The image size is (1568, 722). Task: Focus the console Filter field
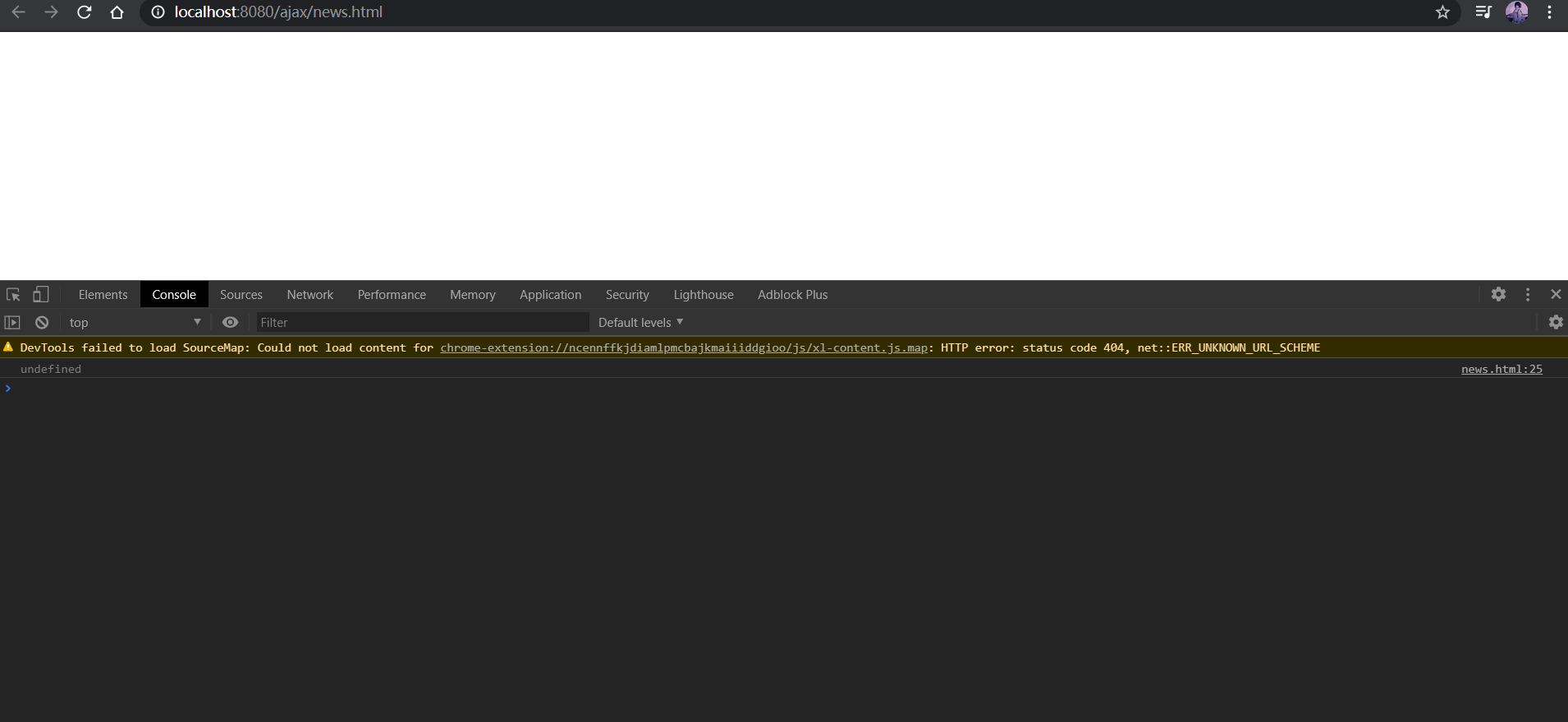coord(423,323)
